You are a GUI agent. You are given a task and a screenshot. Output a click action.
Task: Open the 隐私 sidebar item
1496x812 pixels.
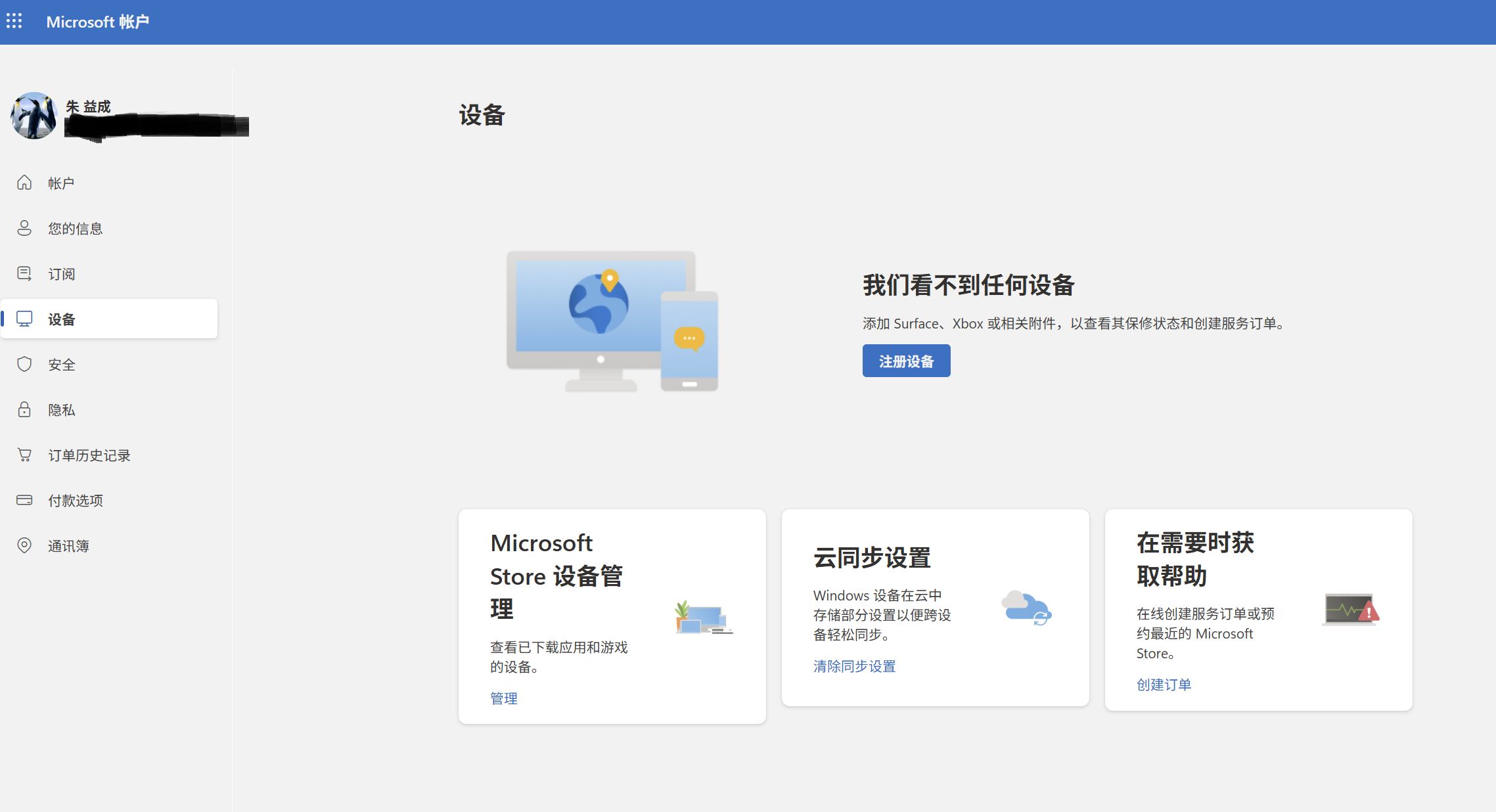pos(109,409)
